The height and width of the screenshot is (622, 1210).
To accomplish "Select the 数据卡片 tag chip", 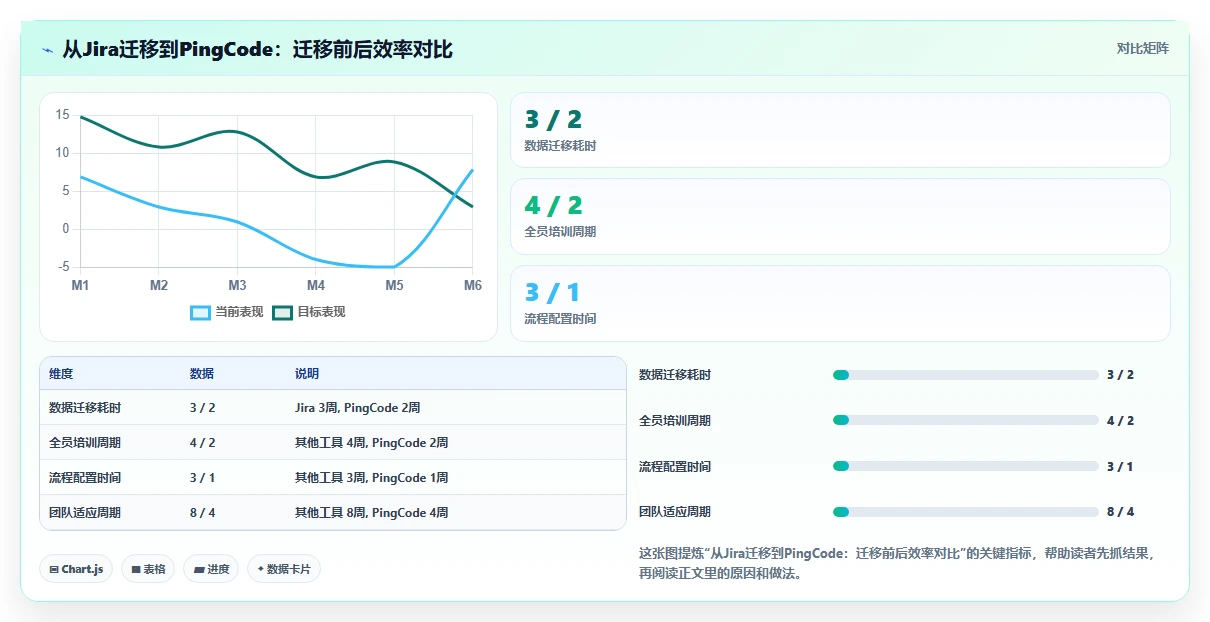I will tap(284, 569).
